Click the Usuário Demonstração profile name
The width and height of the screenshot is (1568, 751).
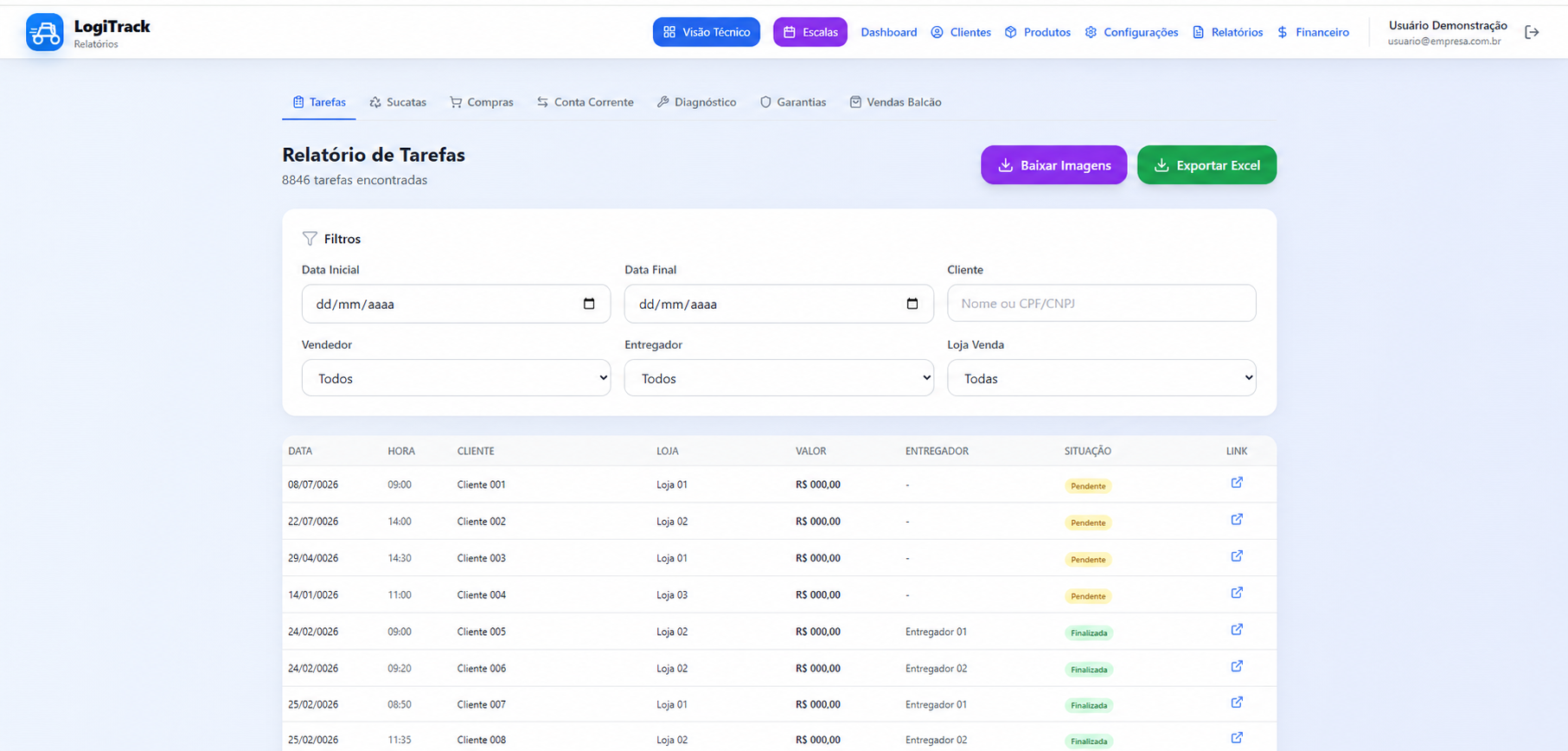click(x=1448, y=25)
